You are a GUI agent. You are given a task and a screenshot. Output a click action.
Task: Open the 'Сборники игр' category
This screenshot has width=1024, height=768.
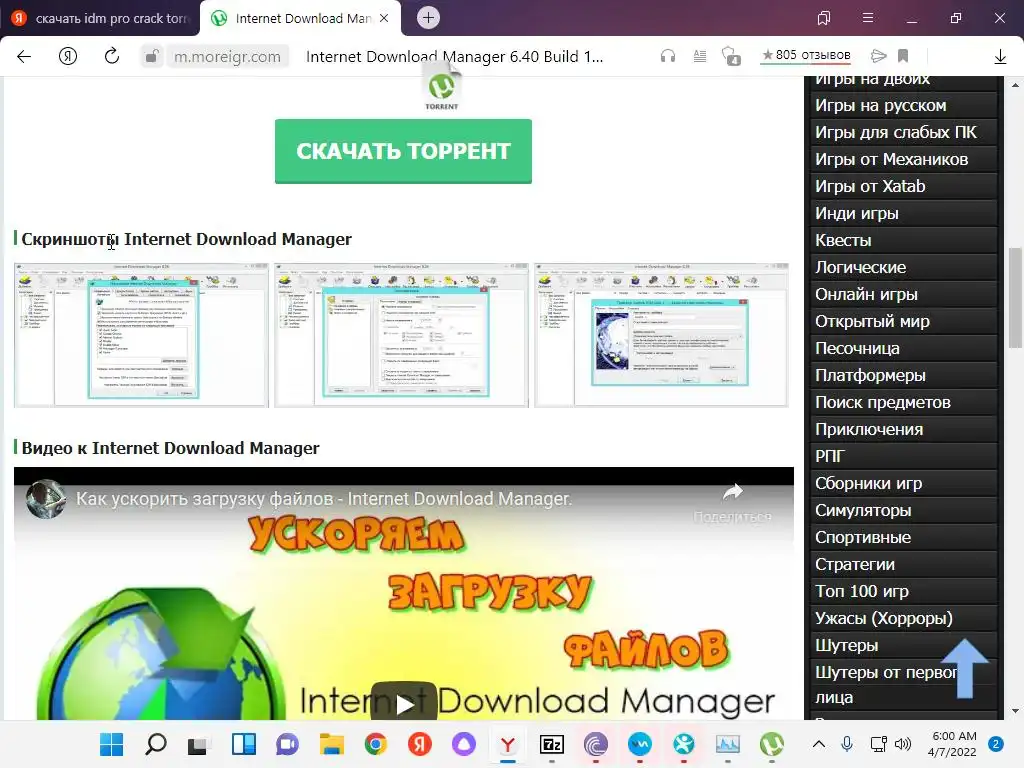[903, 483]
